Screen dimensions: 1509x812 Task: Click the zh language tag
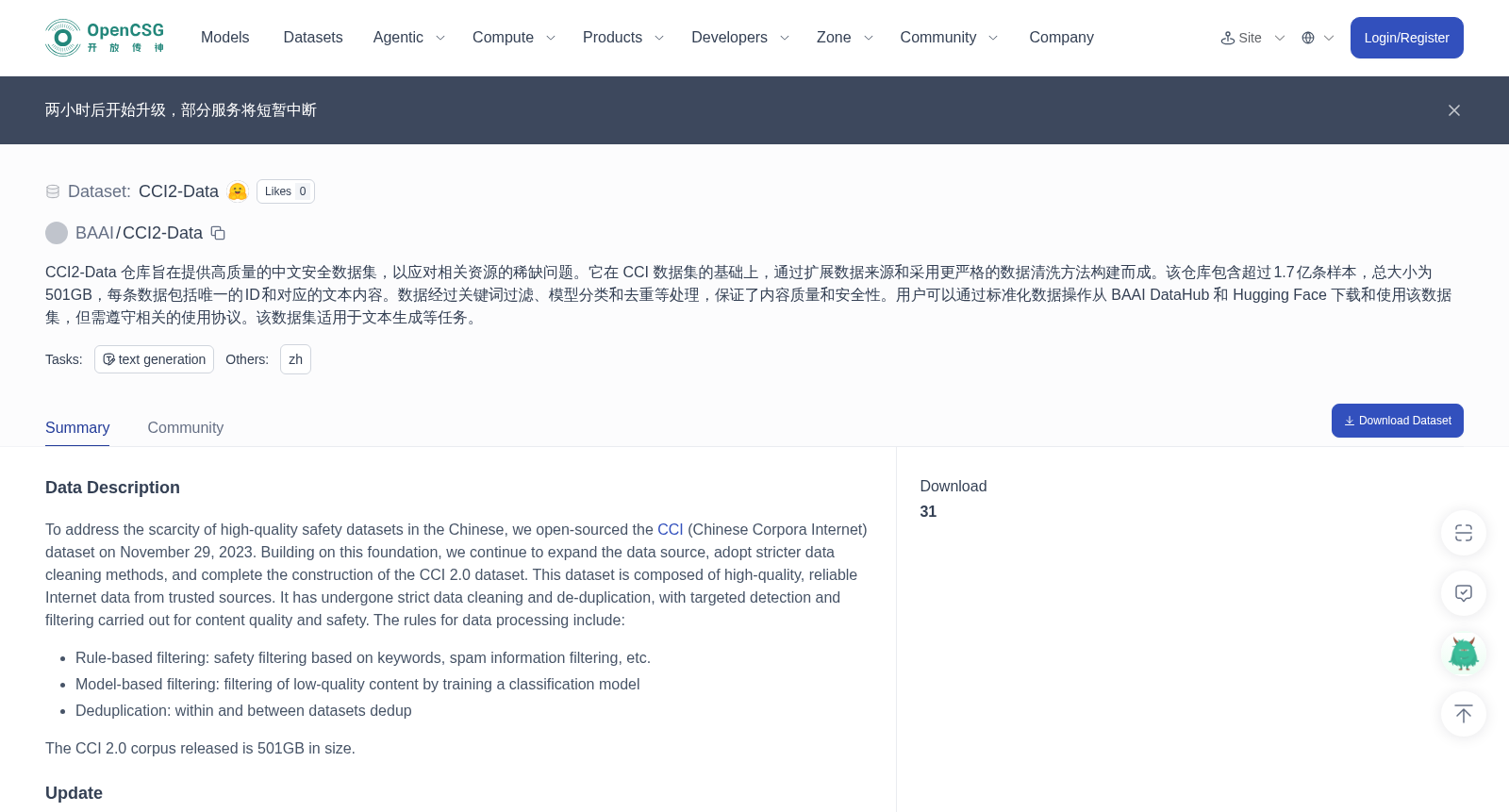[x=295, y=359]
